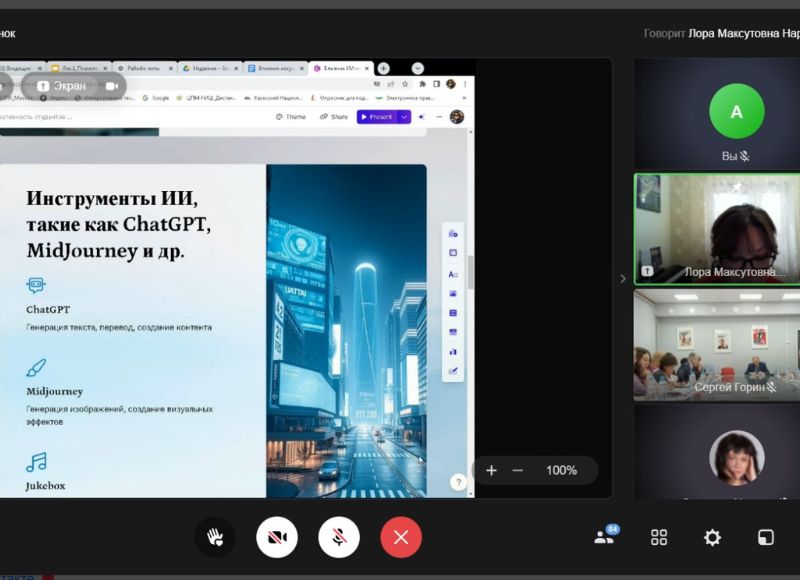The image size is (800, 580).
Task: Raise hand in the video call
Action: coord(214,537)
